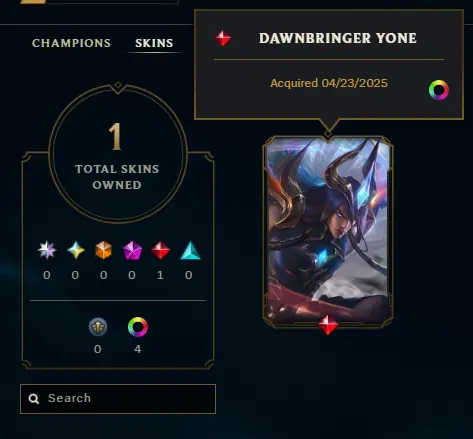Click the magnifying glass search icon
Image resolution: width=473 pixels, height=439 pixels.
[34, 399]
